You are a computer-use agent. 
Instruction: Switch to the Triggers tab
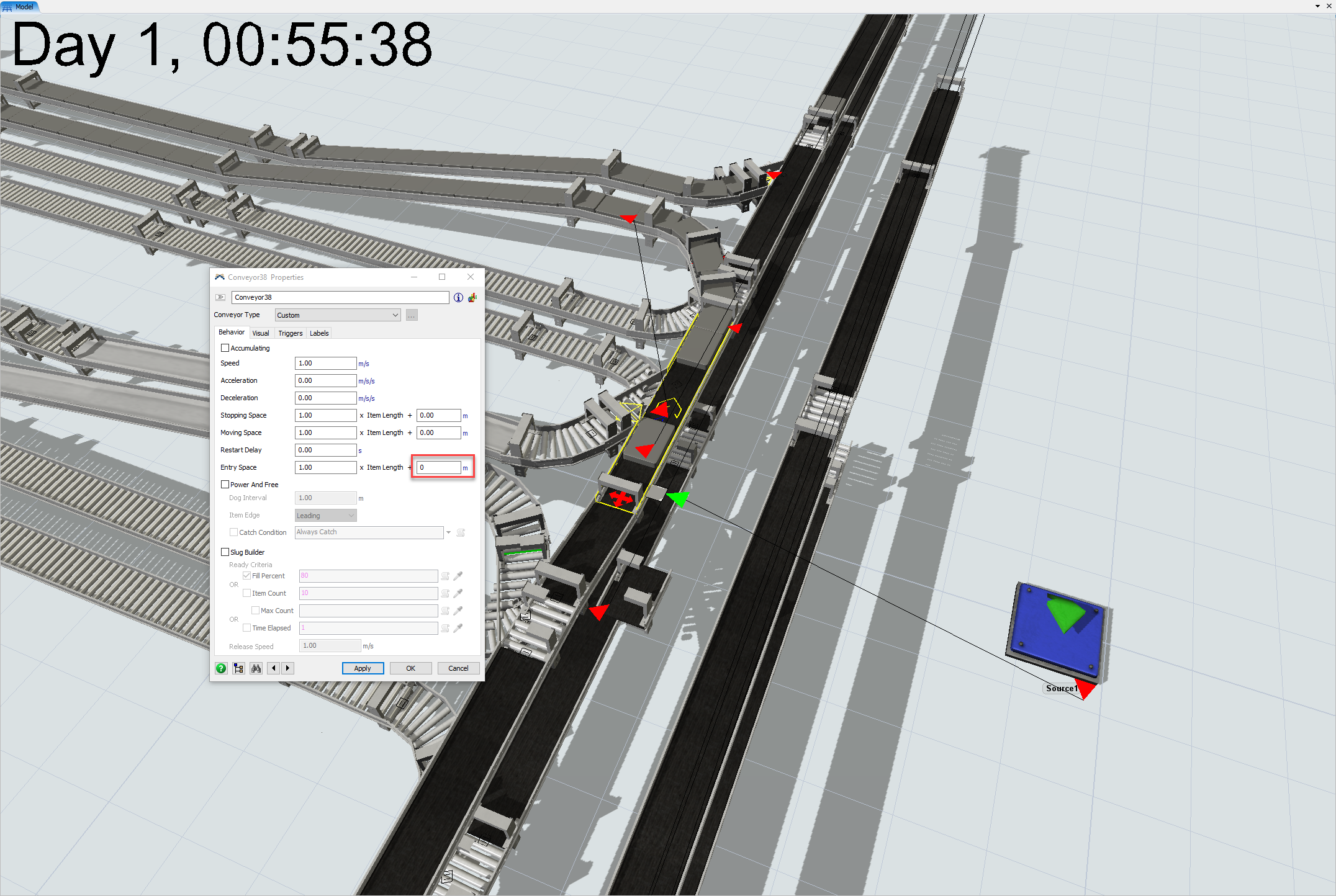pos(290,333)
